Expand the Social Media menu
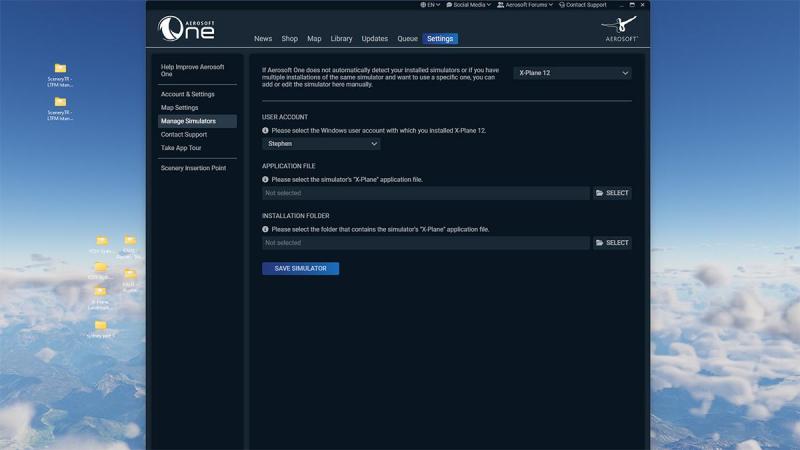 point(468,5)
